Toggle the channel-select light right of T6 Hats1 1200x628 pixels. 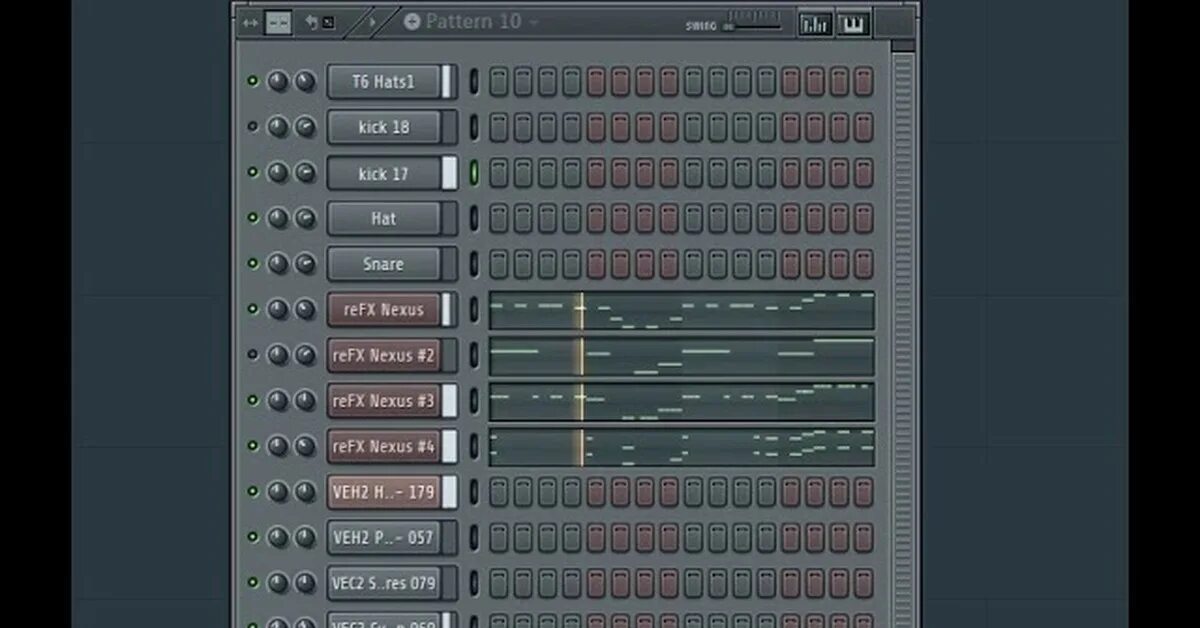[474, 81]
